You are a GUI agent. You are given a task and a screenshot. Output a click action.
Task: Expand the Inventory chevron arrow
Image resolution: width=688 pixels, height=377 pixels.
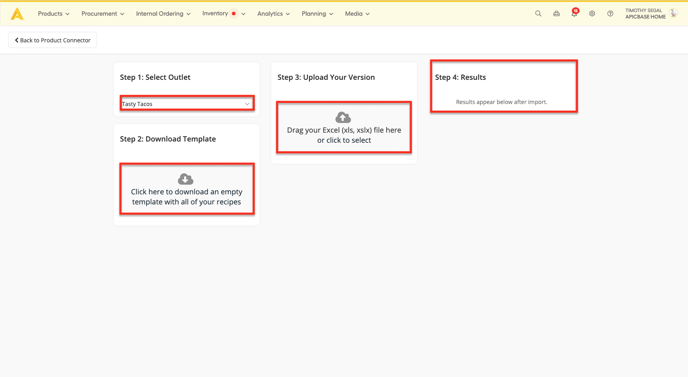coord(243,14)
